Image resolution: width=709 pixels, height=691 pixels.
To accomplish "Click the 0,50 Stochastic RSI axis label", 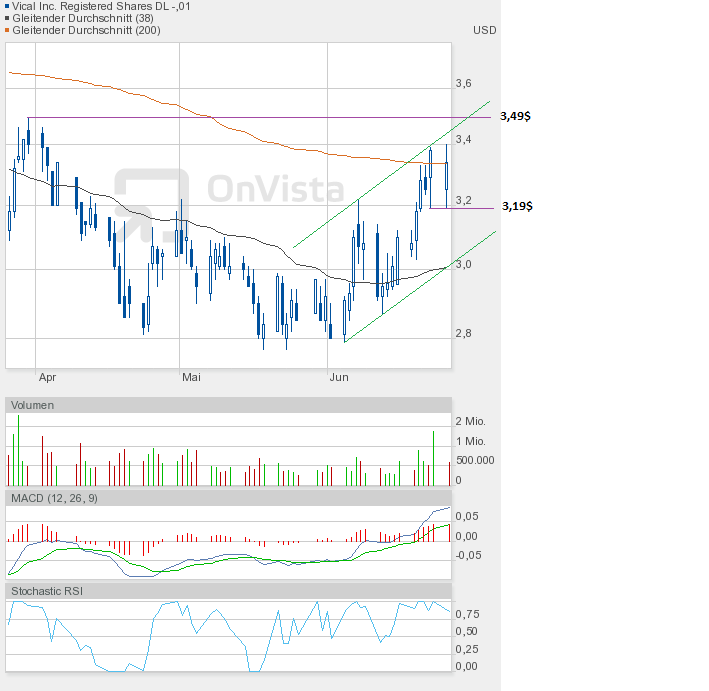I will [467, 631].
